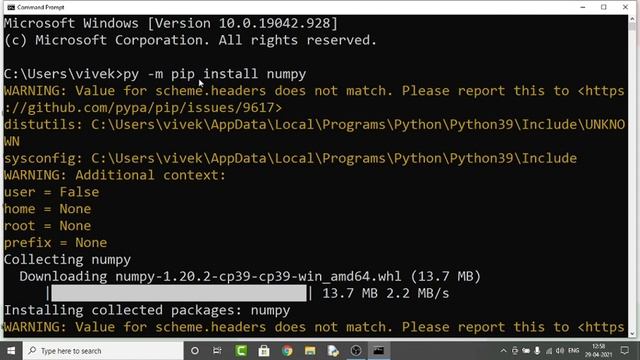Viewport: 640px width, 360px height.
Task: Close the Command Prompt window
Action: pyautogui.click(x=625, y=7)
